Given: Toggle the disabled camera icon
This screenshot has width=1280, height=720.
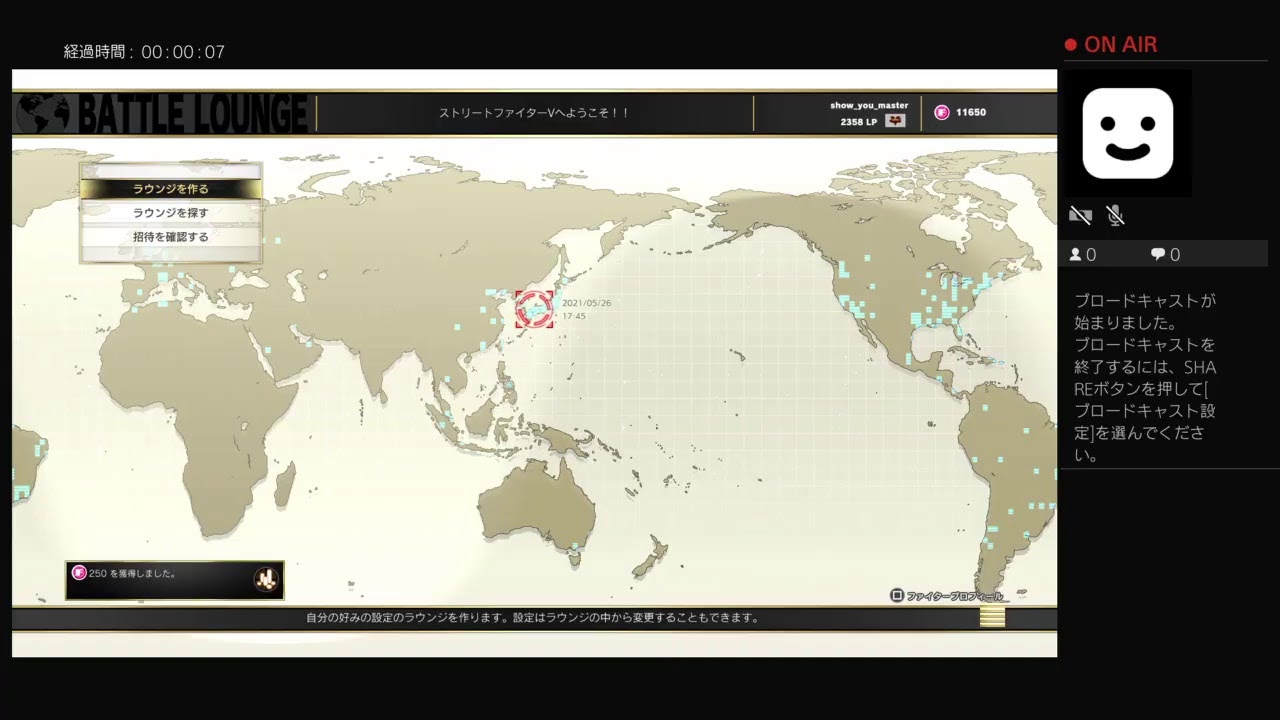Looking at the screenshot, I should [1080, 215].
